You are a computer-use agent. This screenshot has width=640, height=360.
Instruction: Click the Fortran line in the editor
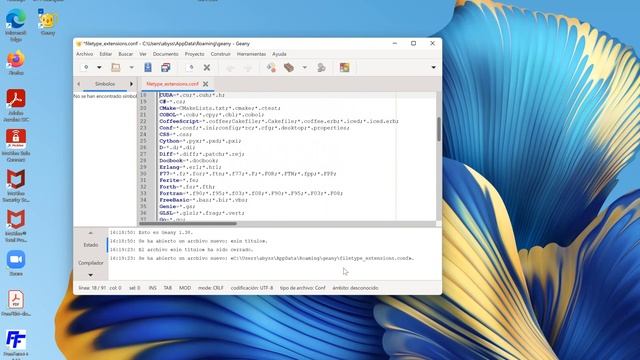pos(251,193)
